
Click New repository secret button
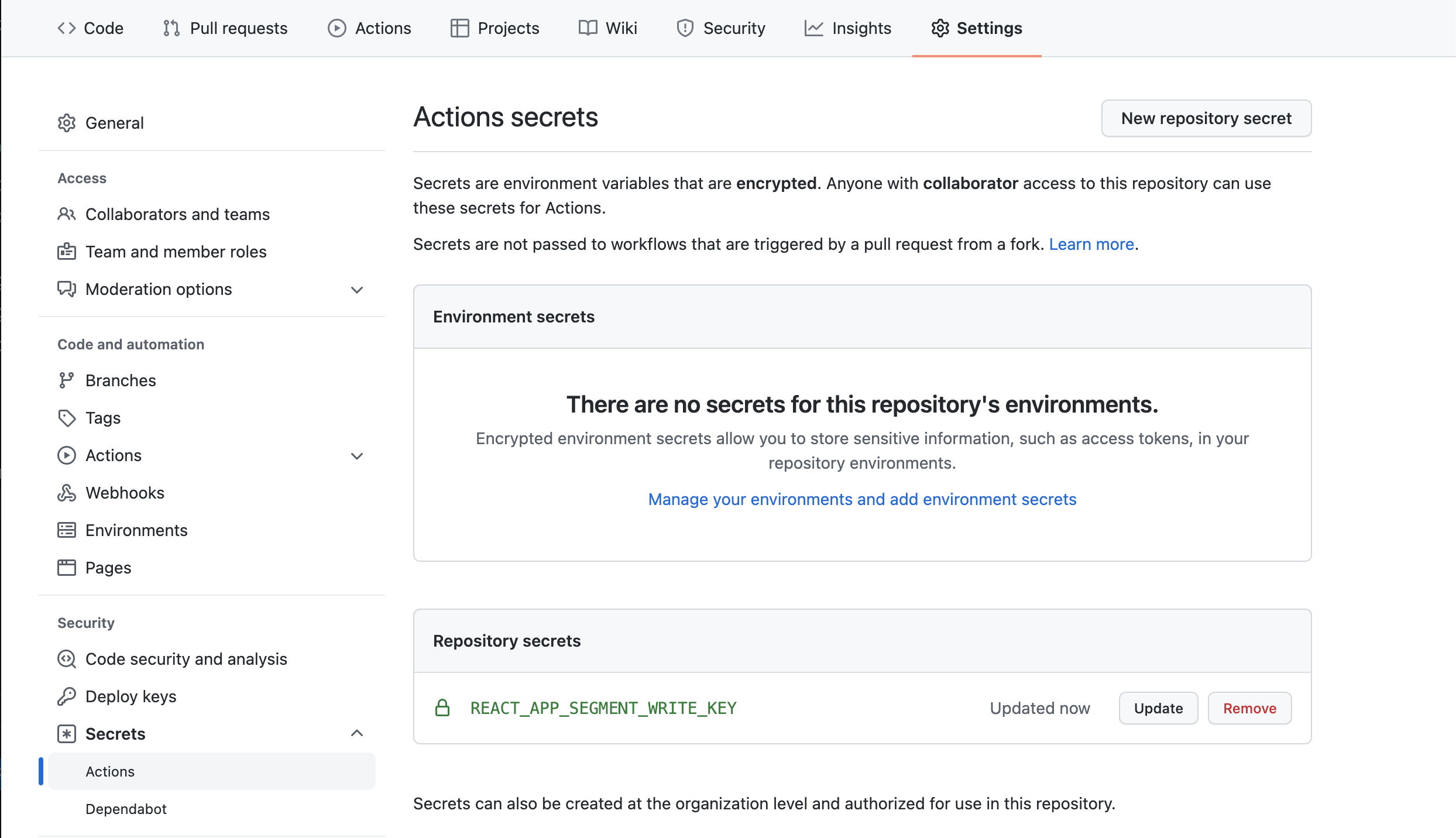click(x=1206, y=118)
